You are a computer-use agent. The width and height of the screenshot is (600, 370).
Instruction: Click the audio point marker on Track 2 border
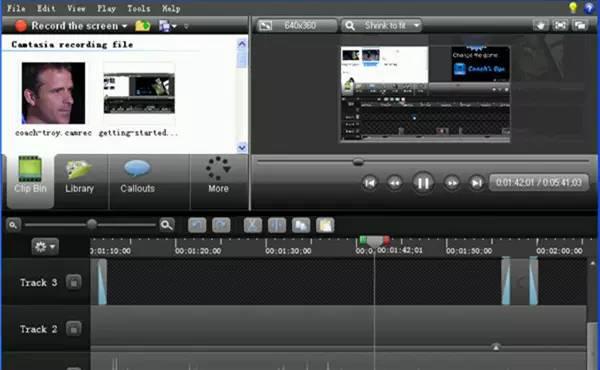coord(496,347)
